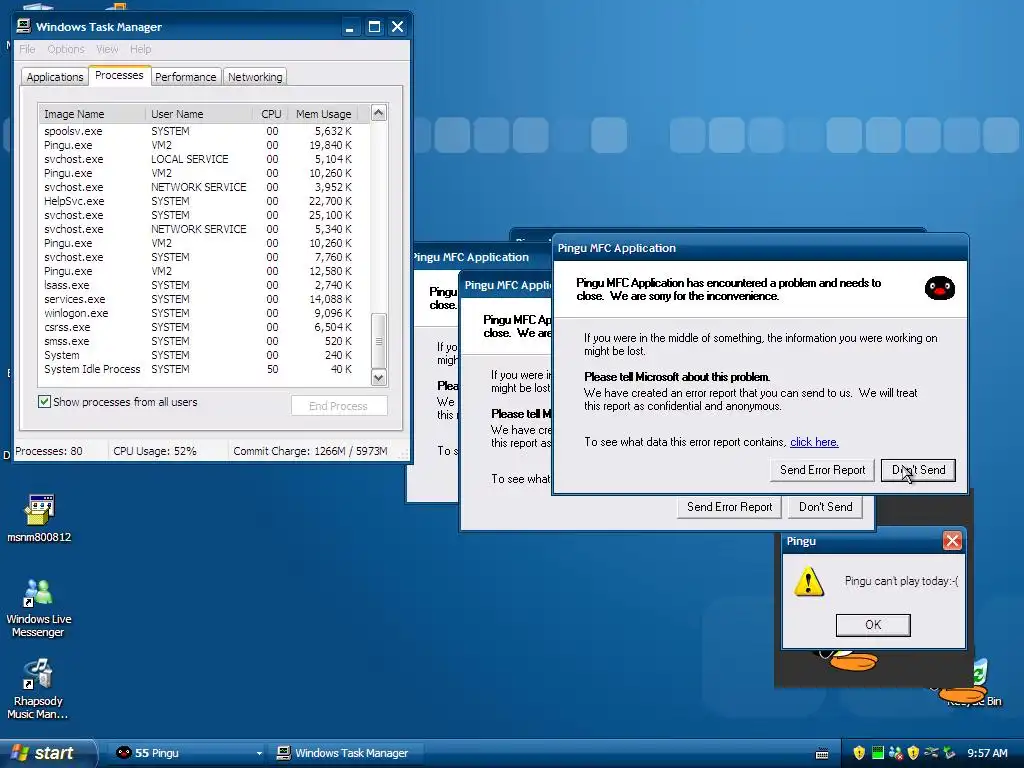Click the Safely Remove Hardware tray icon

[x=950, y=753]
